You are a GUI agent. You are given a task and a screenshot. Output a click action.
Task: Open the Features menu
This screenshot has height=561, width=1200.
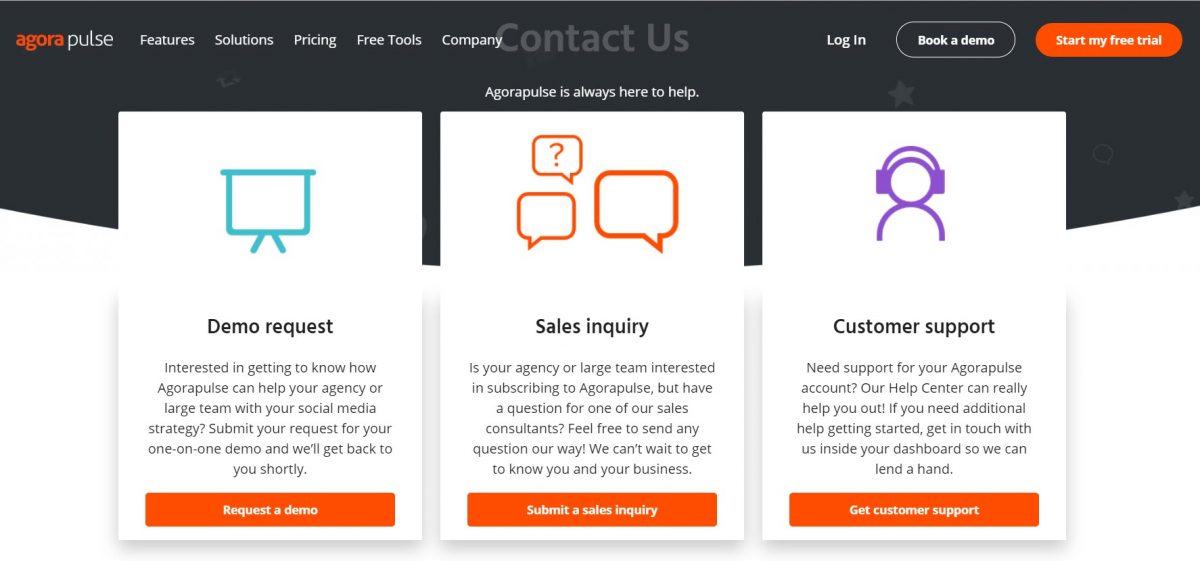(167, 40)
